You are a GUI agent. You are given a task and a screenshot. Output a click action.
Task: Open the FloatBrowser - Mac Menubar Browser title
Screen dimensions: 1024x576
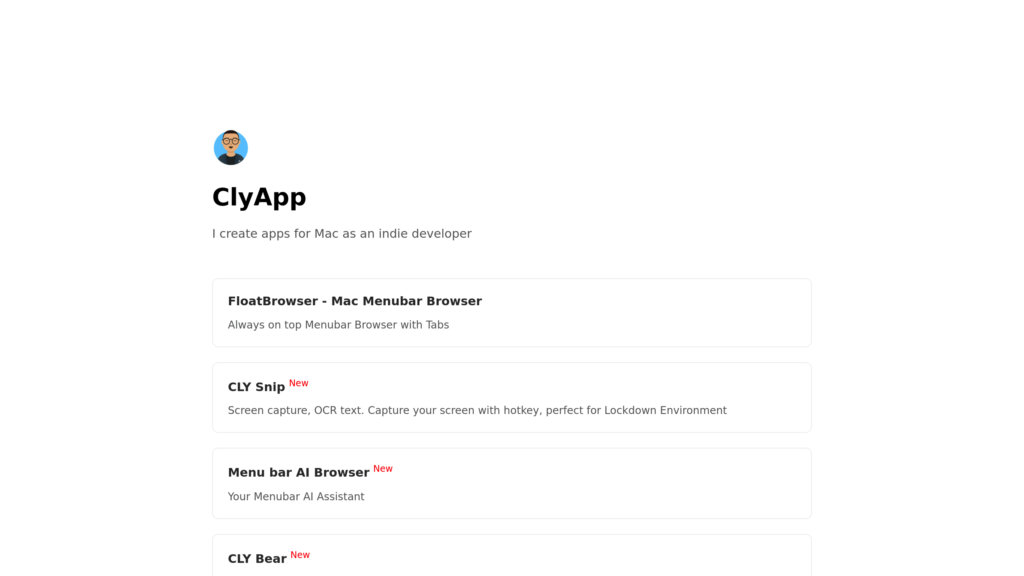(x=355, y=301)
